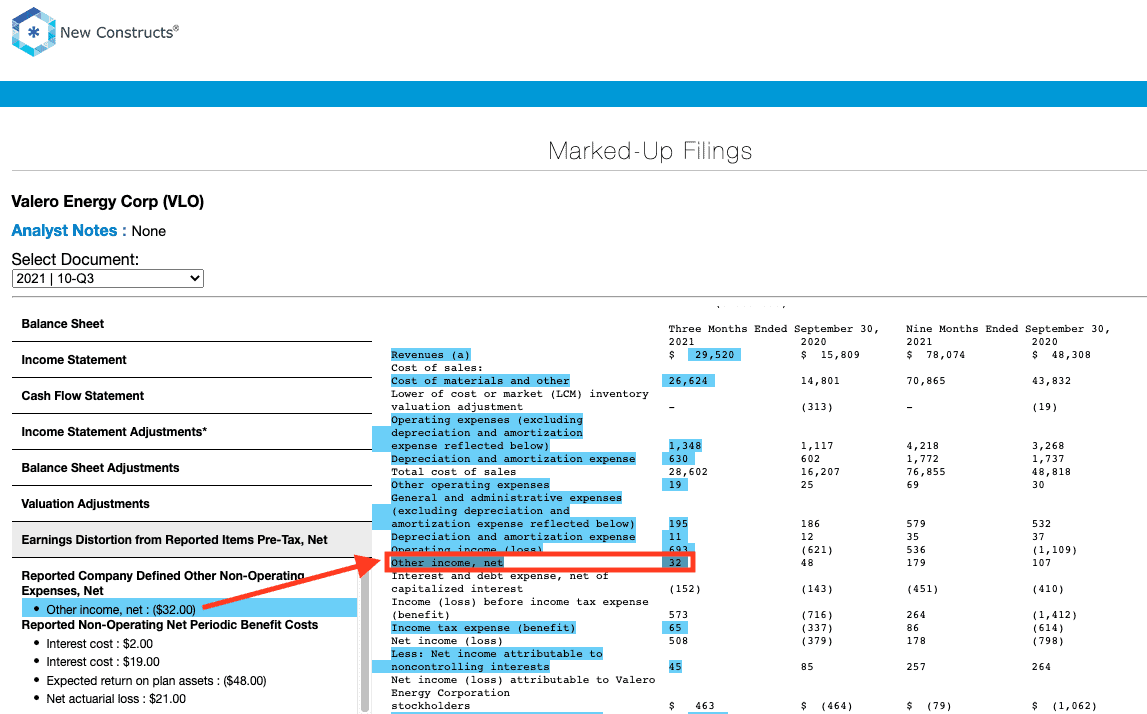Open the Select Document dropdown
1147x714 pixels.
tap(108, 279)
